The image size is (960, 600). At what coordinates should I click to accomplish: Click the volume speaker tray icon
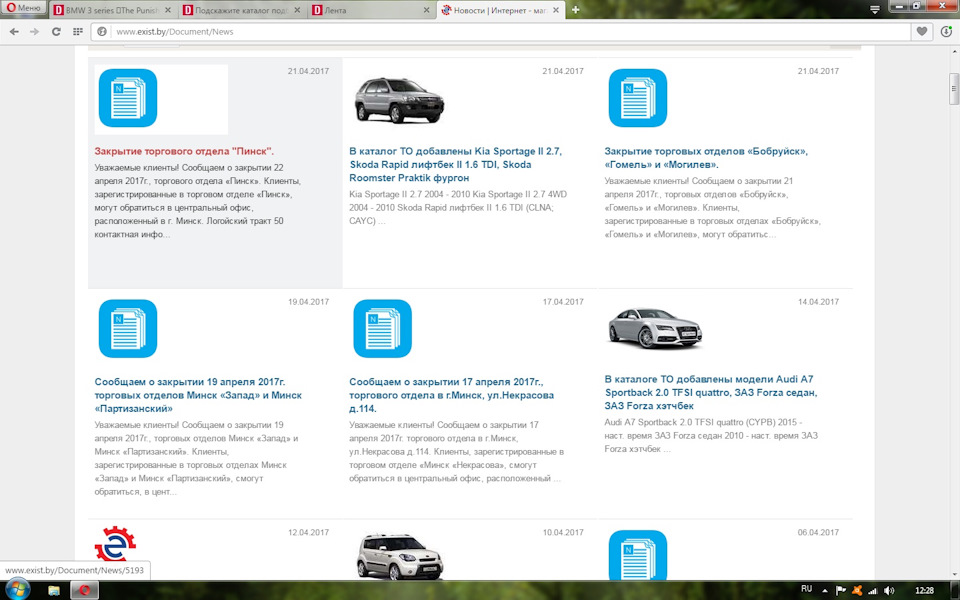click(890, 590)
